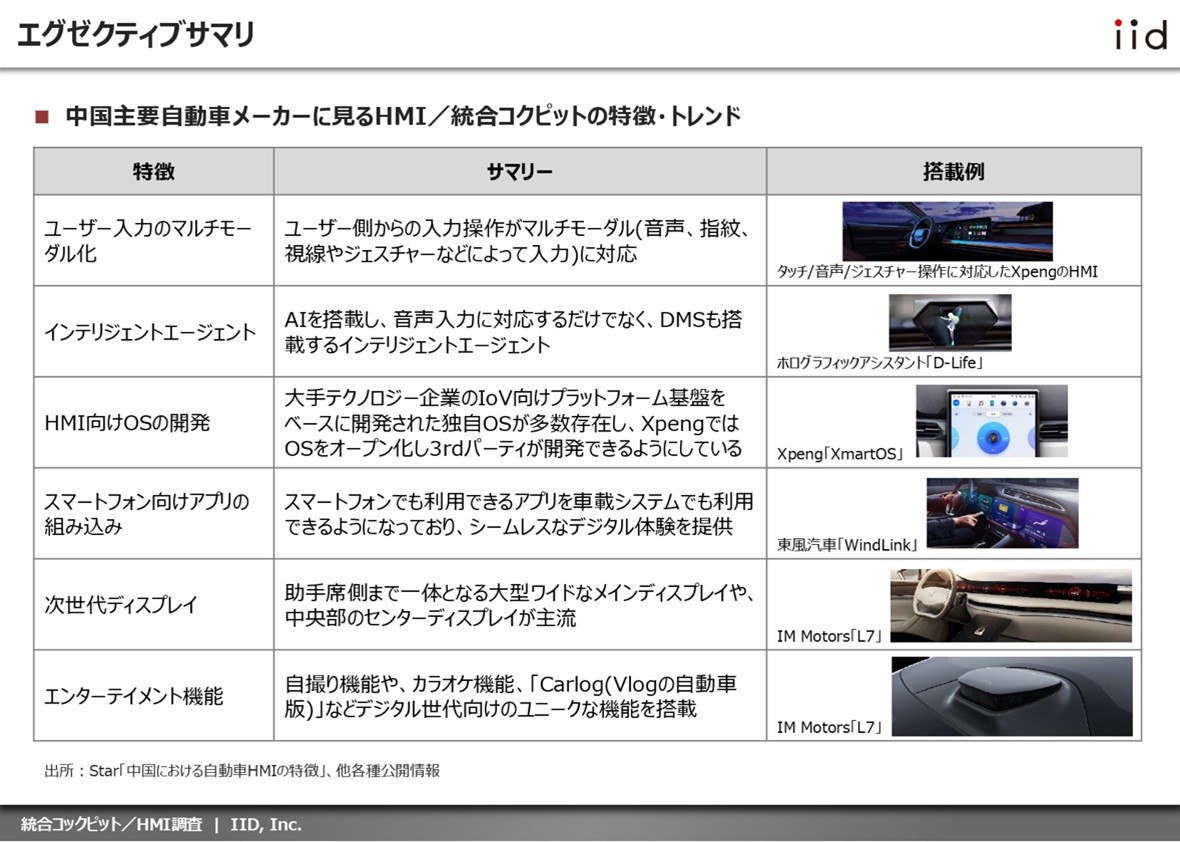The image size is (1180, 842).
Task: Click the summary about 大型ワイドなメインディスプレイ
Action: tap(519, 605)
